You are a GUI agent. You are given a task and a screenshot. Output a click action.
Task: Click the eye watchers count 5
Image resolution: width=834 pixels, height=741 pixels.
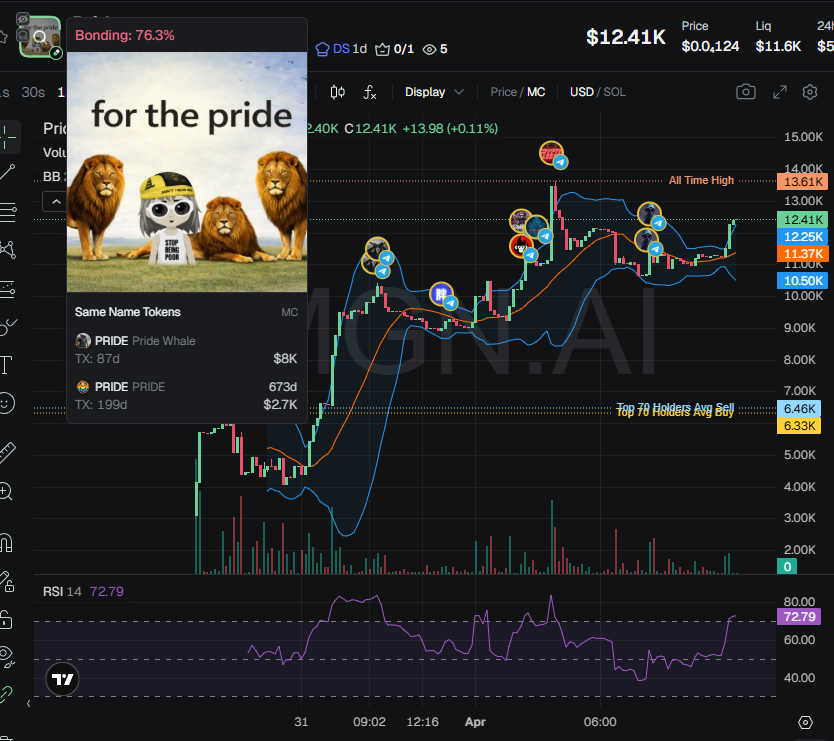[435, 49]
